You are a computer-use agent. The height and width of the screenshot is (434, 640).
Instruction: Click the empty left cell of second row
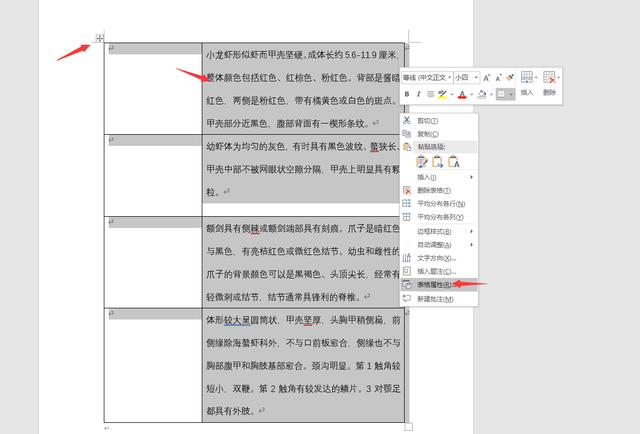153,176
